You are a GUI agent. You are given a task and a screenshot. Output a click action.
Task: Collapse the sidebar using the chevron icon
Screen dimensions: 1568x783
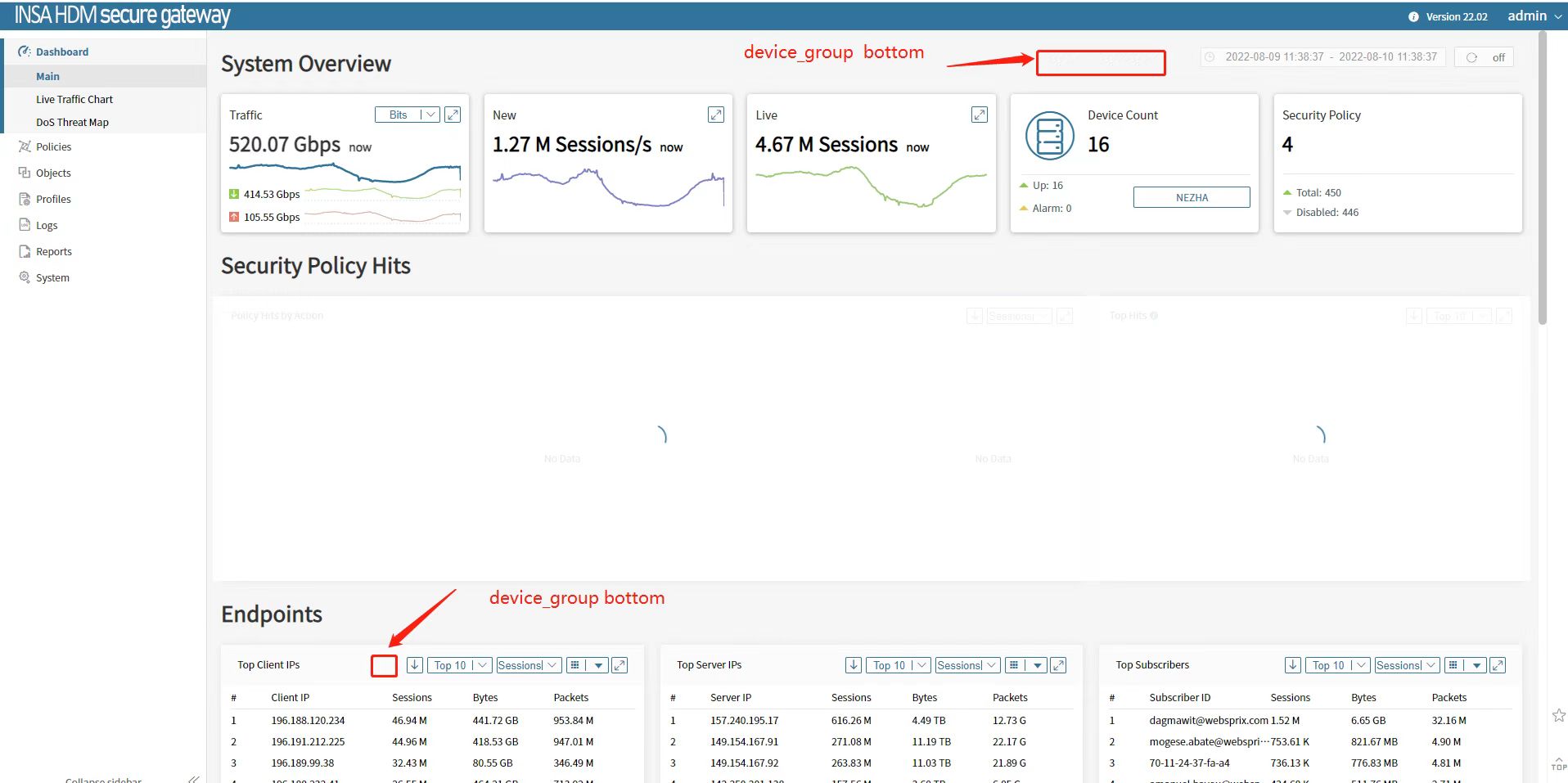(193, 779)
